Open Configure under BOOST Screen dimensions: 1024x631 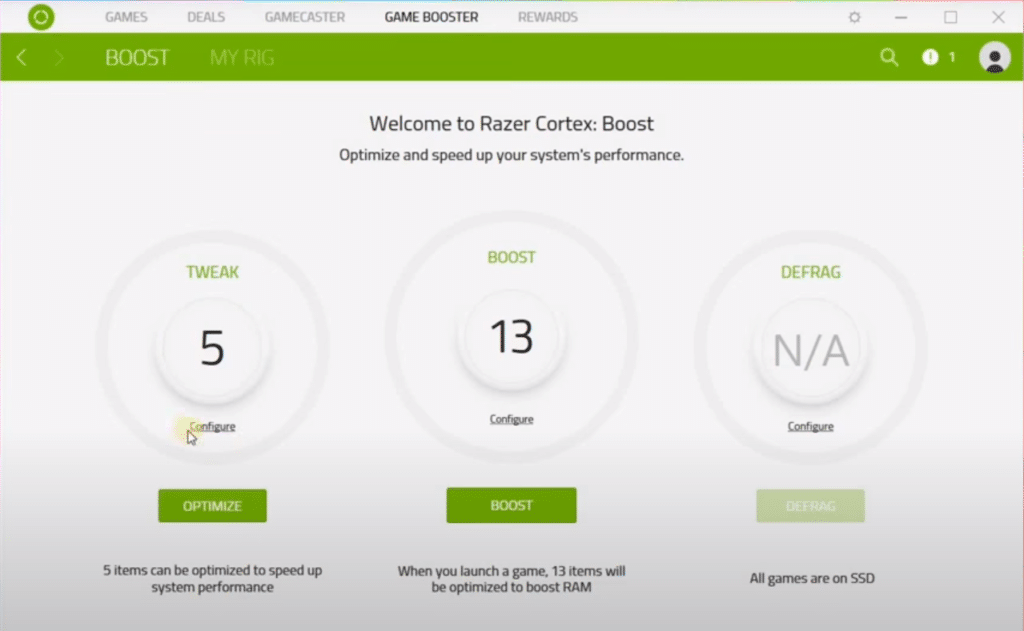click(511, 419)
